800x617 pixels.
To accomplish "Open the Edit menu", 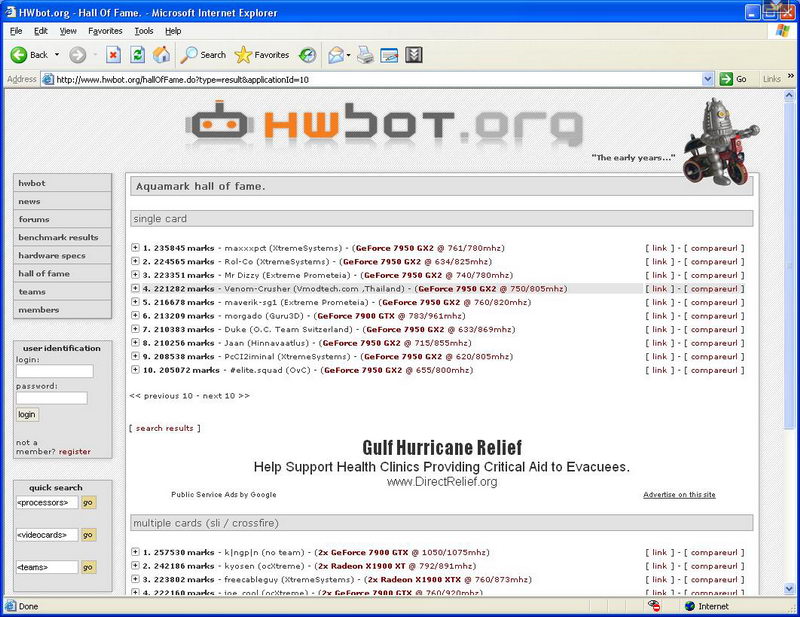I will (x=40, y=31).
